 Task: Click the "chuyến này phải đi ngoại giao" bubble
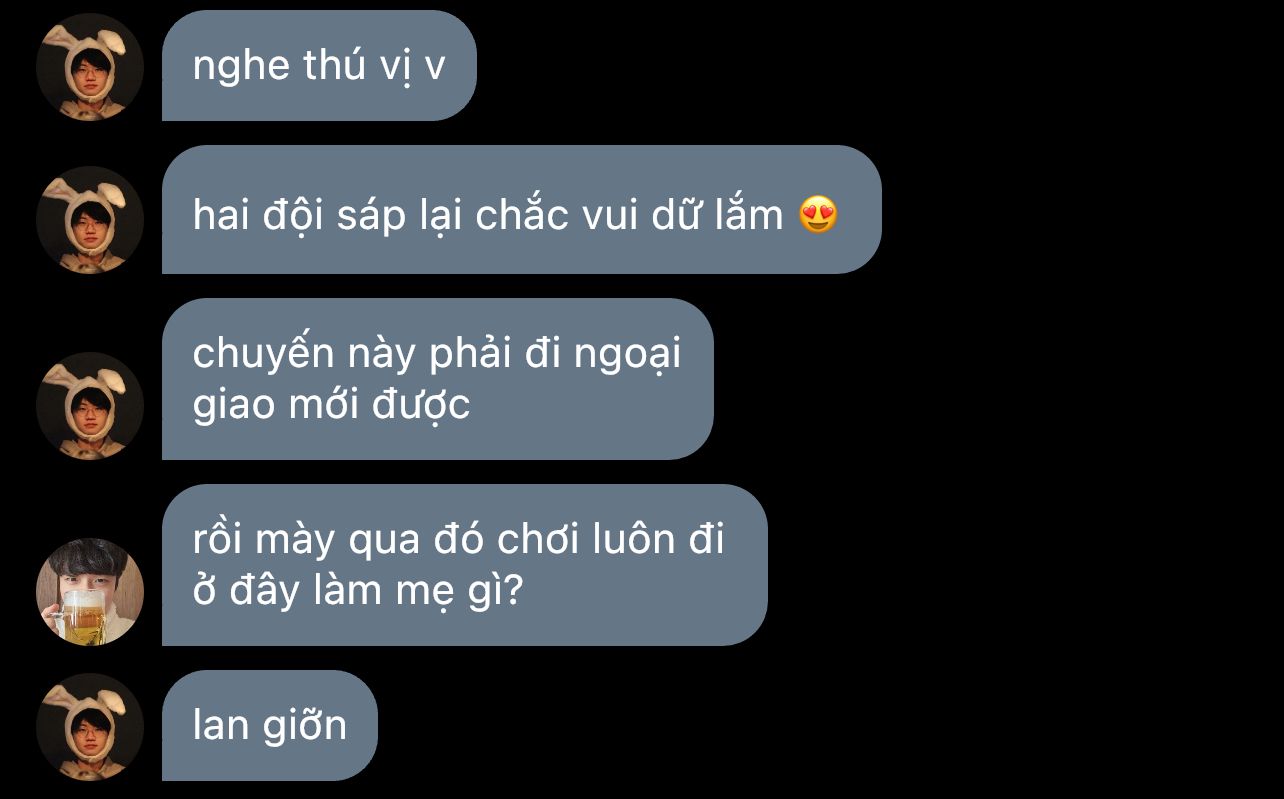coord(438,379)
